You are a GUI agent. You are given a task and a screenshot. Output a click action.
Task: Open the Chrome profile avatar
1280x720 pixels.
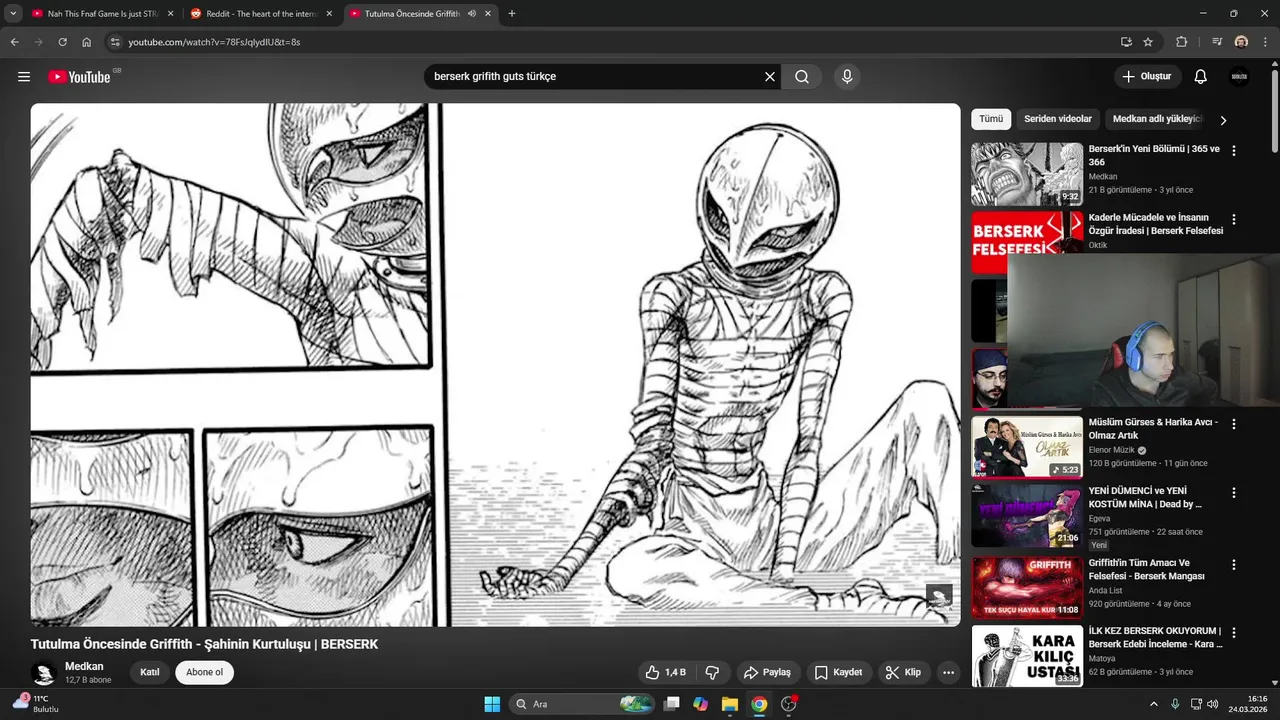[1241, 42]
